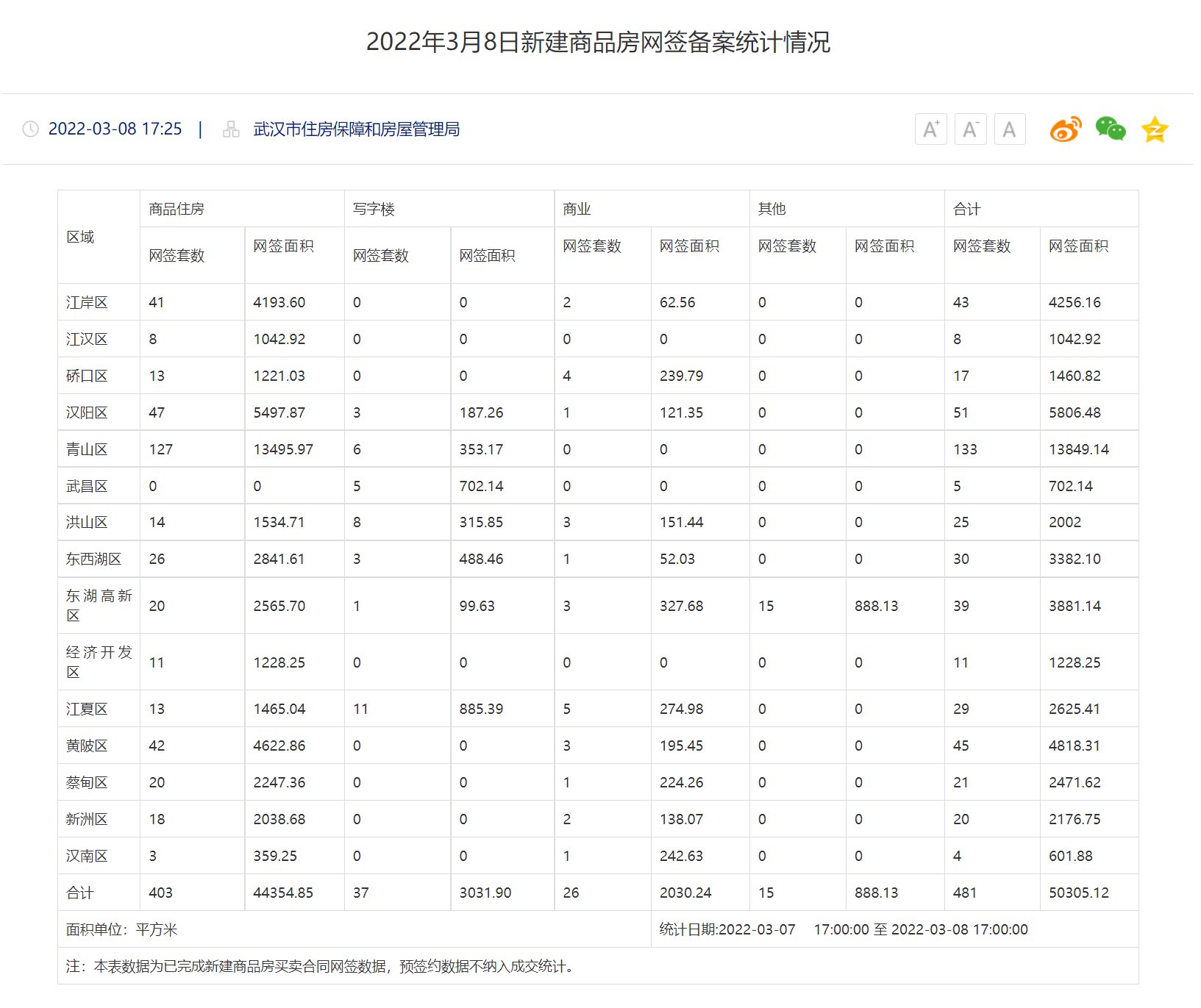The image size is (1201, 1008).
Task: Click total 3031.90 in 合计 row
Action: tap(485, 893)
